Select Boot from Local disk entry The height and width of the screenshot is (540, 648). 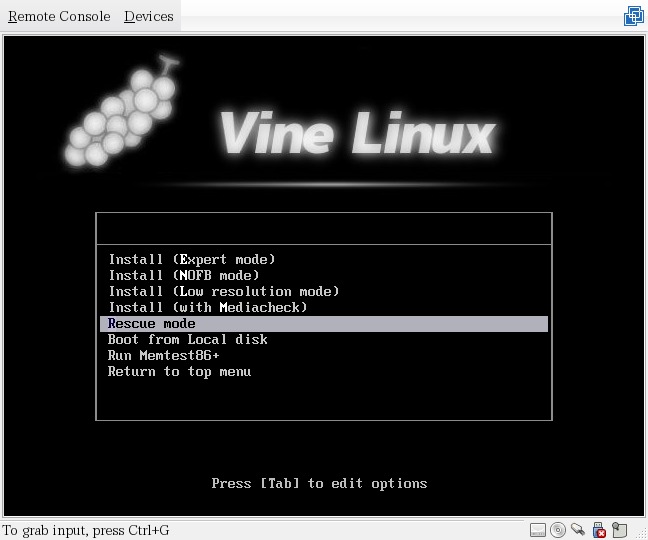(324, 340)
